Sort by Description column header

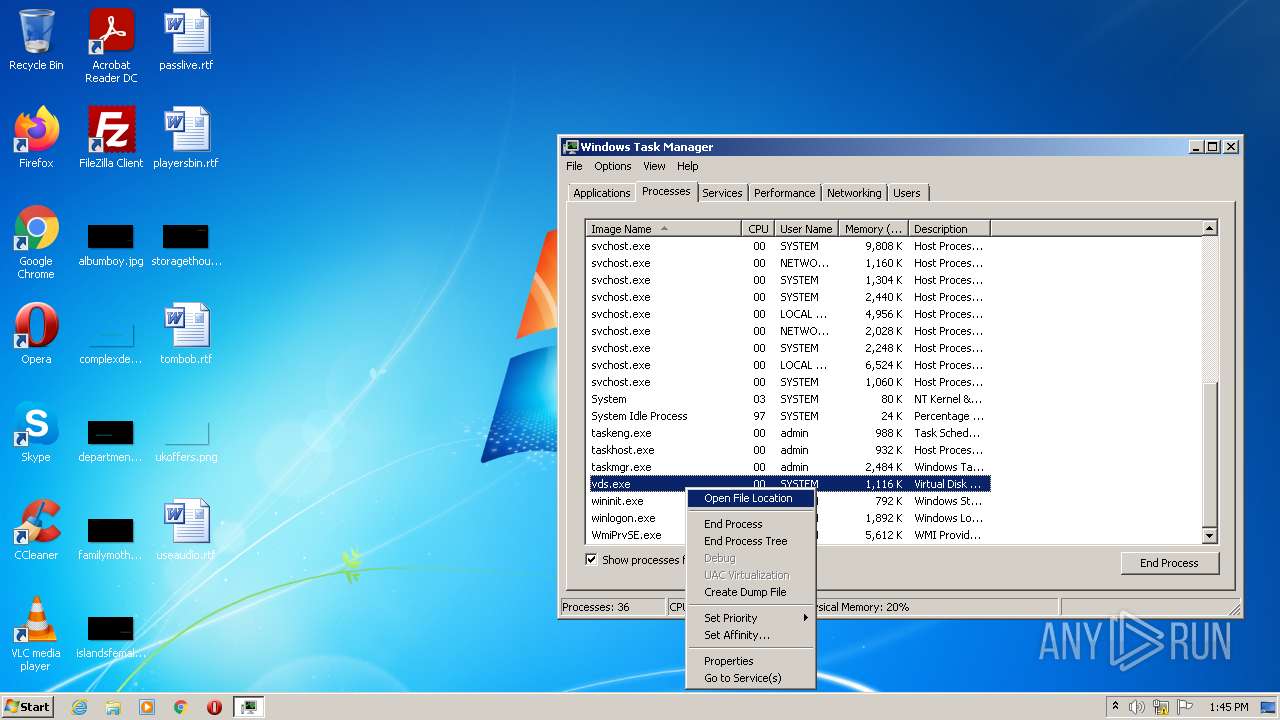(x=949, y=229)
